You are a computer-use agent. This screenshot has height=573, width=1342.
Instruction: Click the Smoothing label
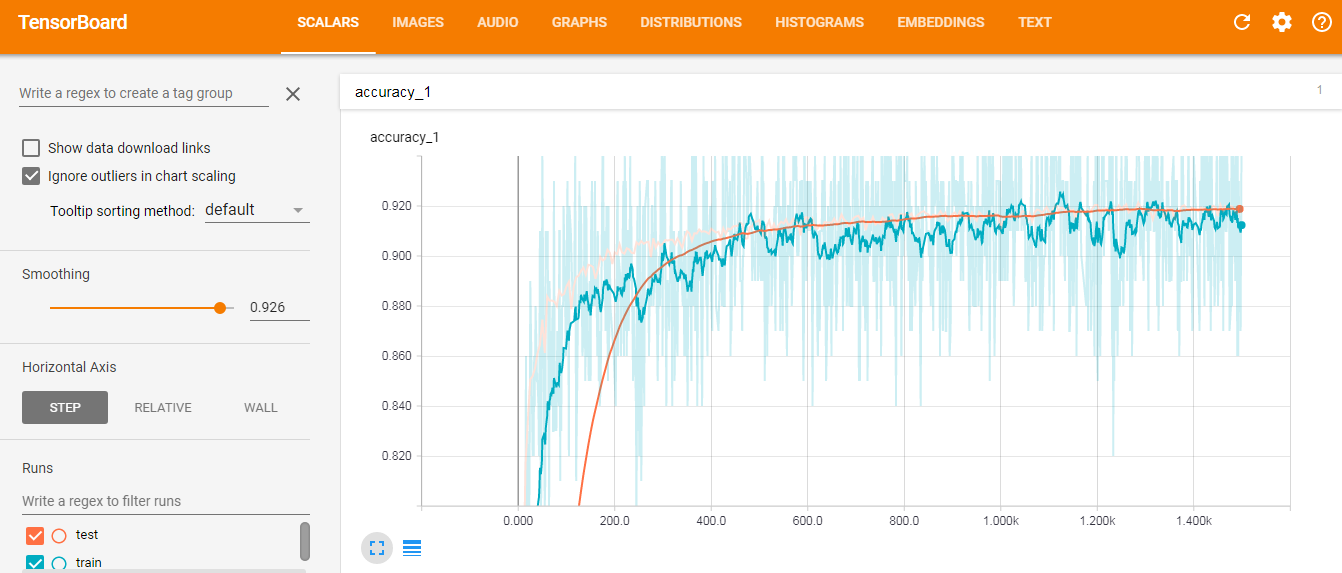pos(56,274)
